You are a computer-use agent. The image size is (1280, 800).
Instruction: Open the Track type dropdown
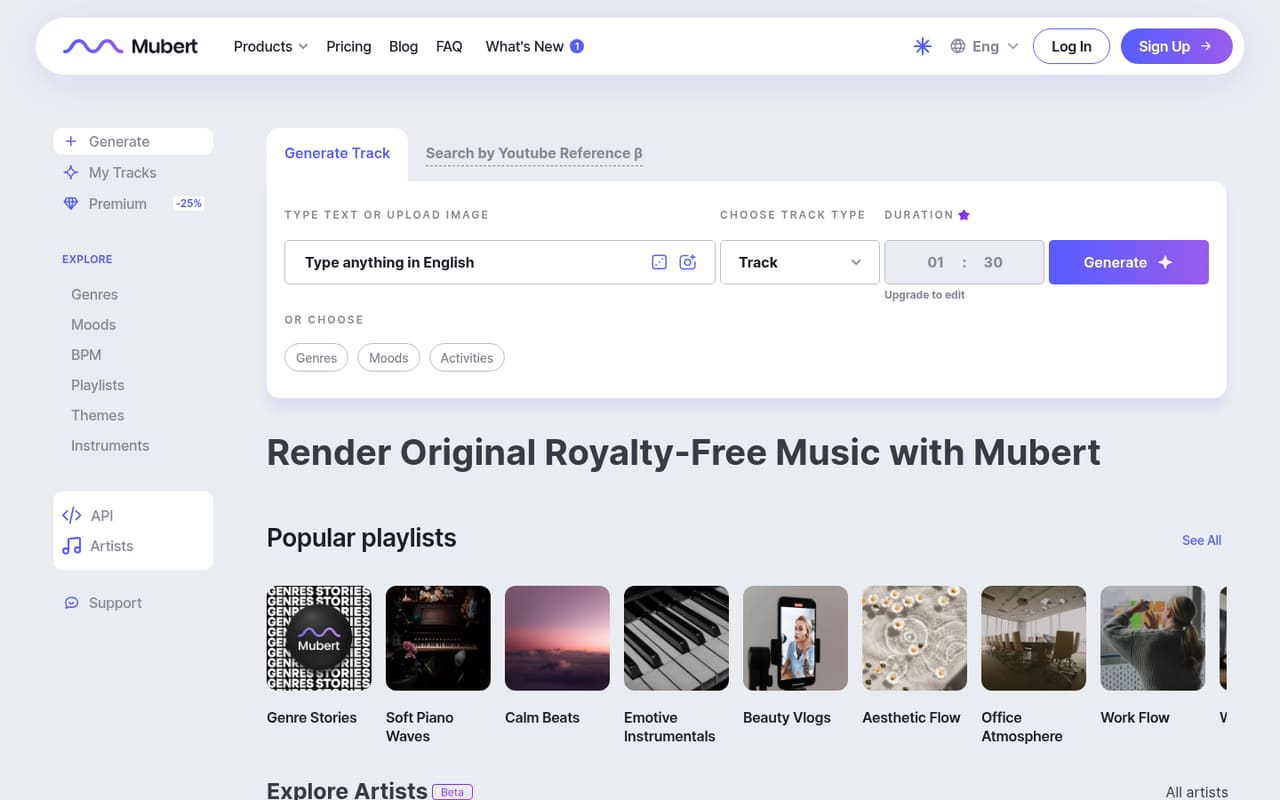pos(800,262)
